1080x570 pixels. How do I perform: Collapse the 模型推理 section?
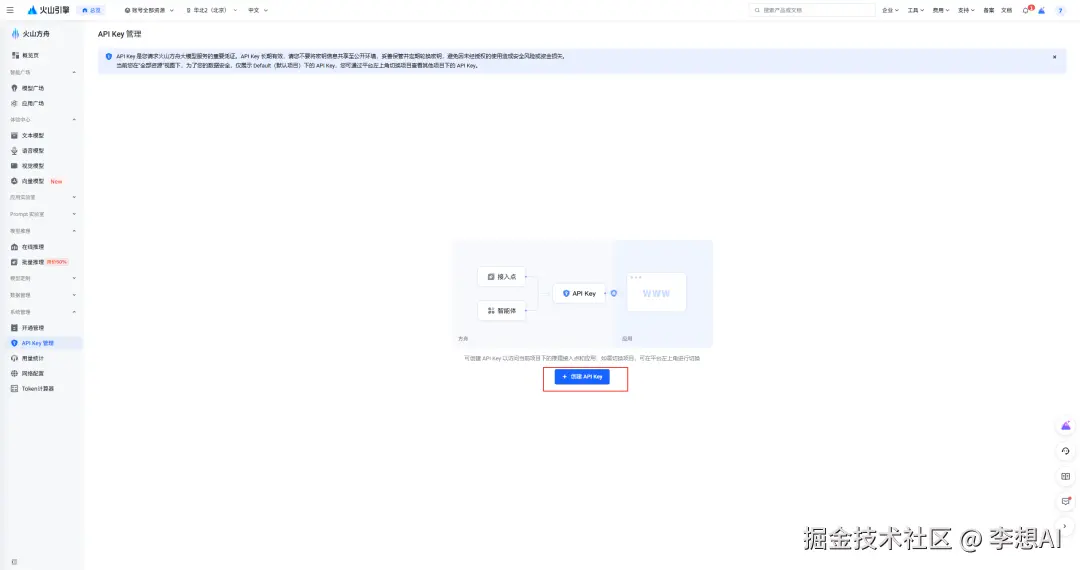tap(74, 231)
